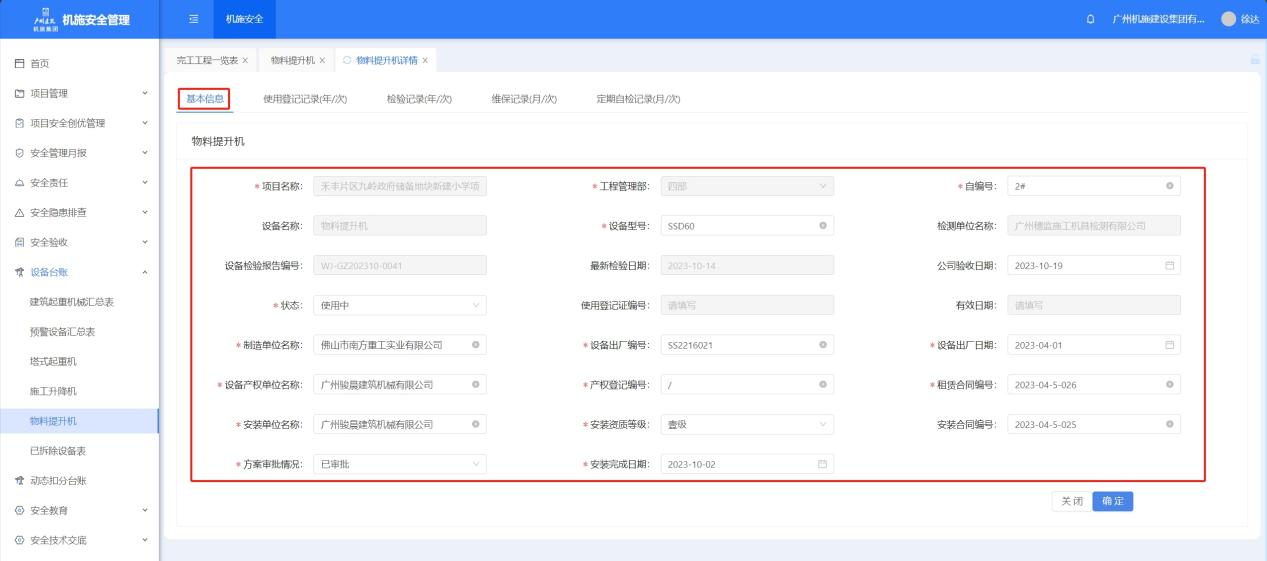Collapse sidebar with hamburger menu icon
1267x561 pixels.
click(x=194, y=20)
